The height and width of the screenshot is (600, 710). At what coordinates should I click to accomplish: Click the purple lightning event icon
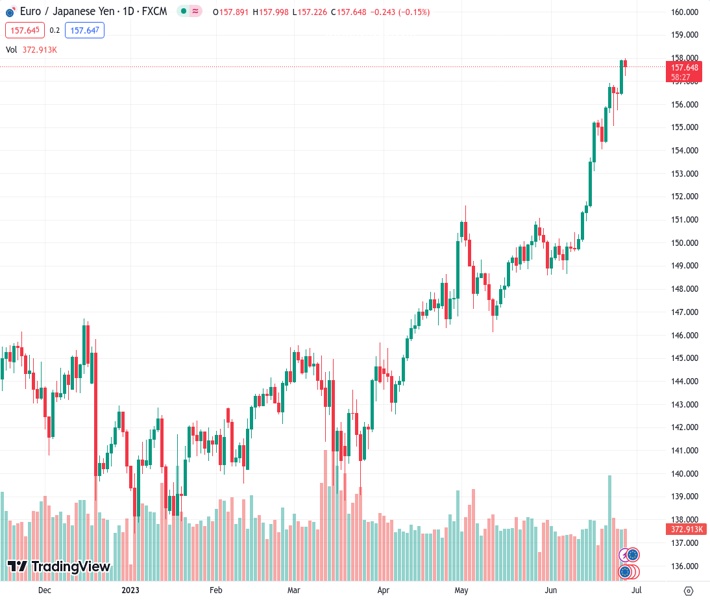tap(624, 555)
